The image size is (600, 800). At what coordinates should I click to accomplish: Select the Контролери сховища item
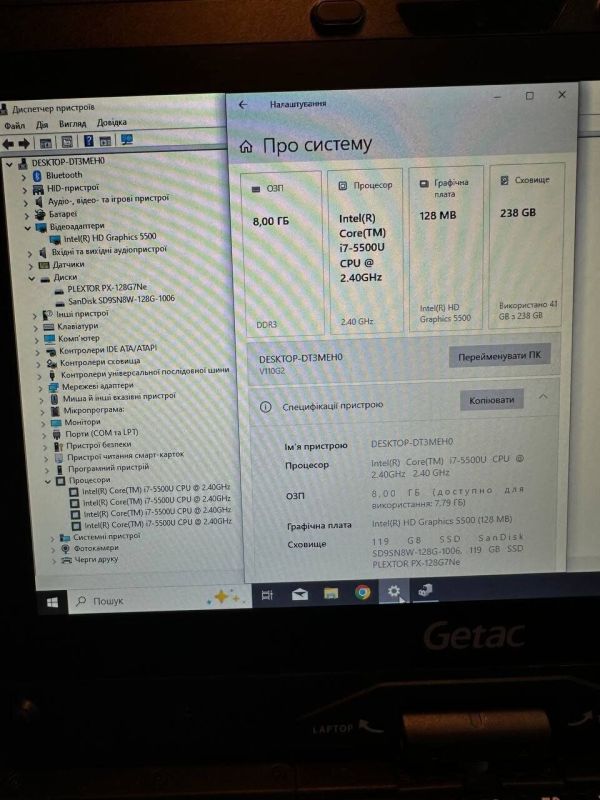coord(100,362)
